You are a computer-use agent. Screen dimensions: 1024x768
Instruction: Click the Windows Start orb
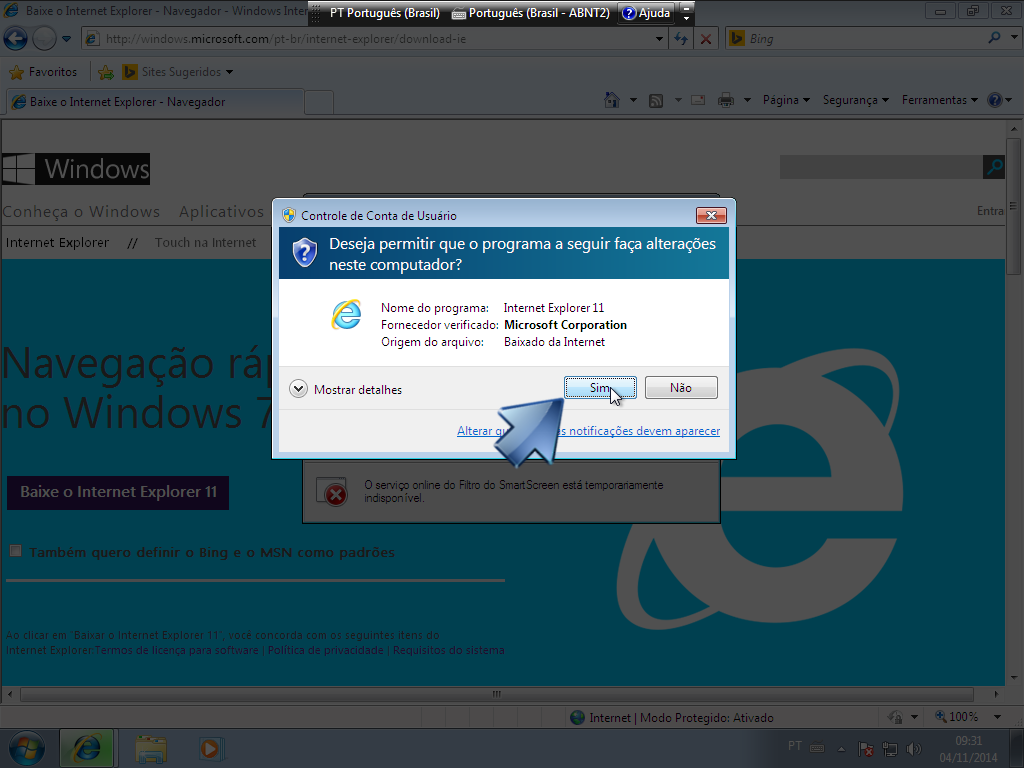27,748
